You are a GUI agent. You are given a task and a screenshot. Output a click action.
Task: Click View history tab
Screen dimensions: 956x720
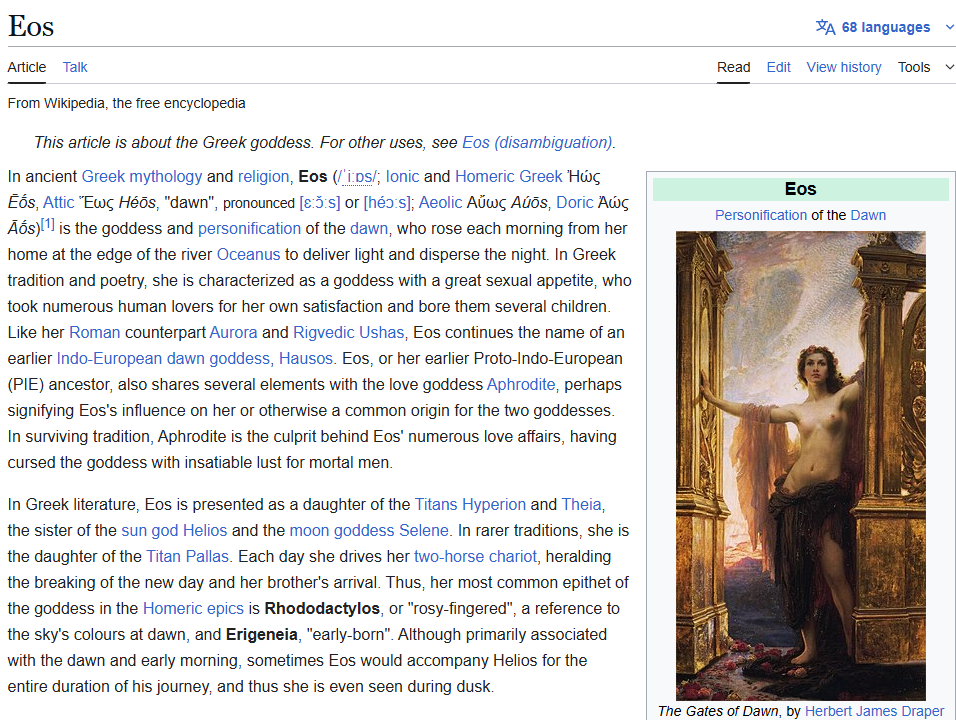click(843, 67)
